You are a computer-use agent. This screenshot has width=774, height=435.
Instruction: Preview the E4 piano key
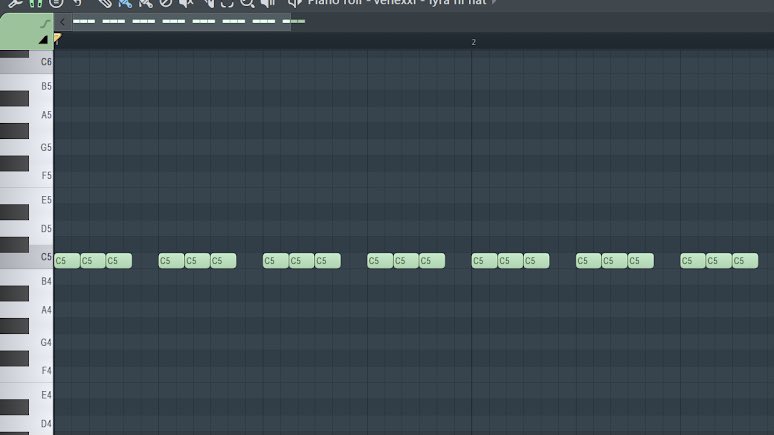[x=42, y=395]
